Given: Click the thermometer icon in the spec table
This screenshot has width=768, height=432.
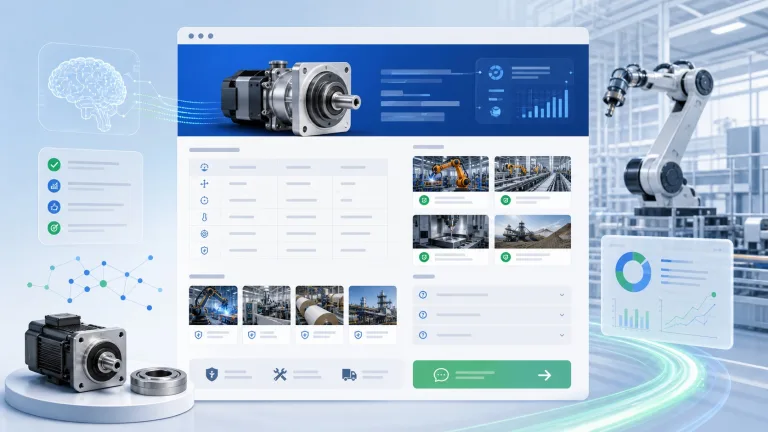Looking at the screenshot, I should 204,217.
